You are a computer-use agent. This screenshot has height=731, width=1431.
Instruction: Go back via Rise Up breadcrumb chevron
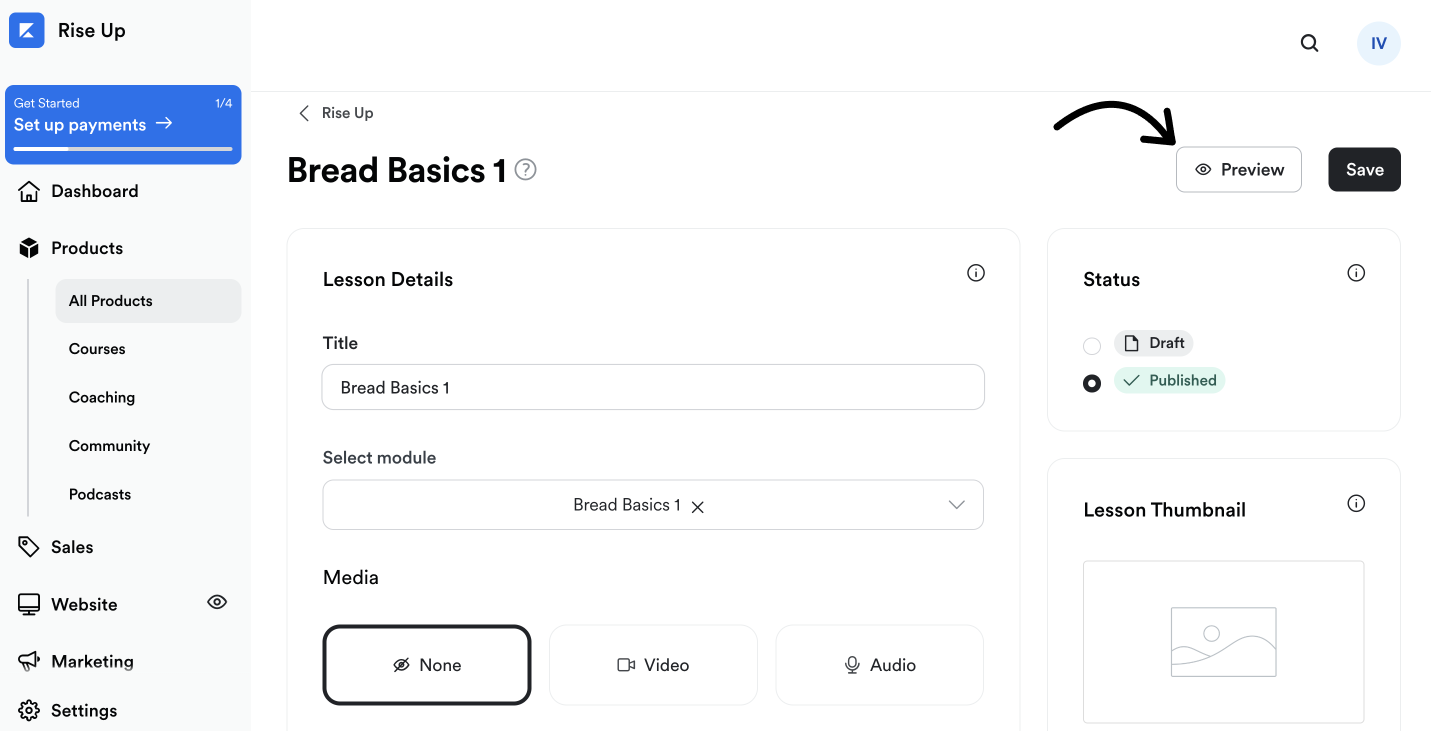click(304, 113)
